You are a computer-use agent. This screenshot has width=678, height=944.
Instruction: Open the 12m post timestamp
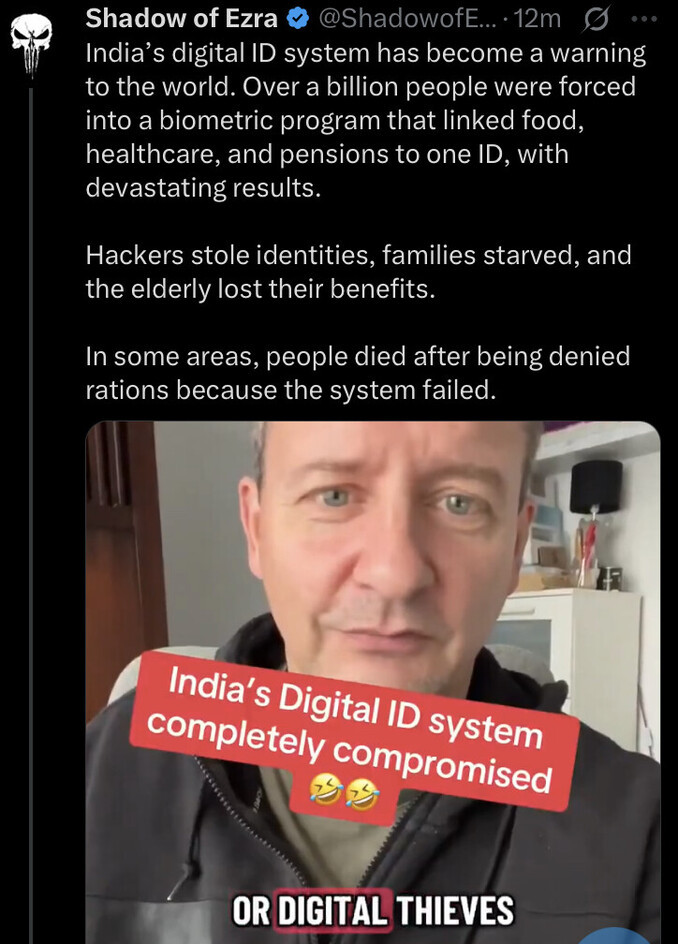click(x=537, y=19)
